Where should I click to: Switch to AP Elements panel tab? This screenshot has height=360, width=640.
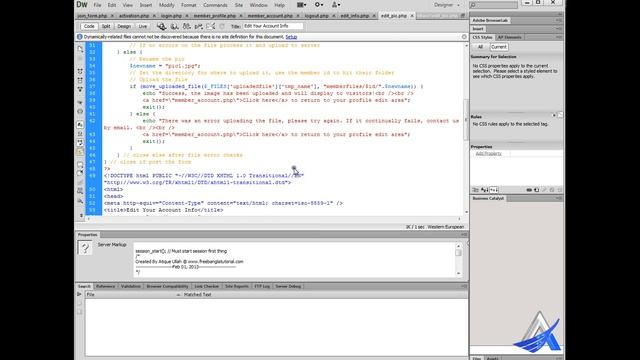[x=509, y=37]
